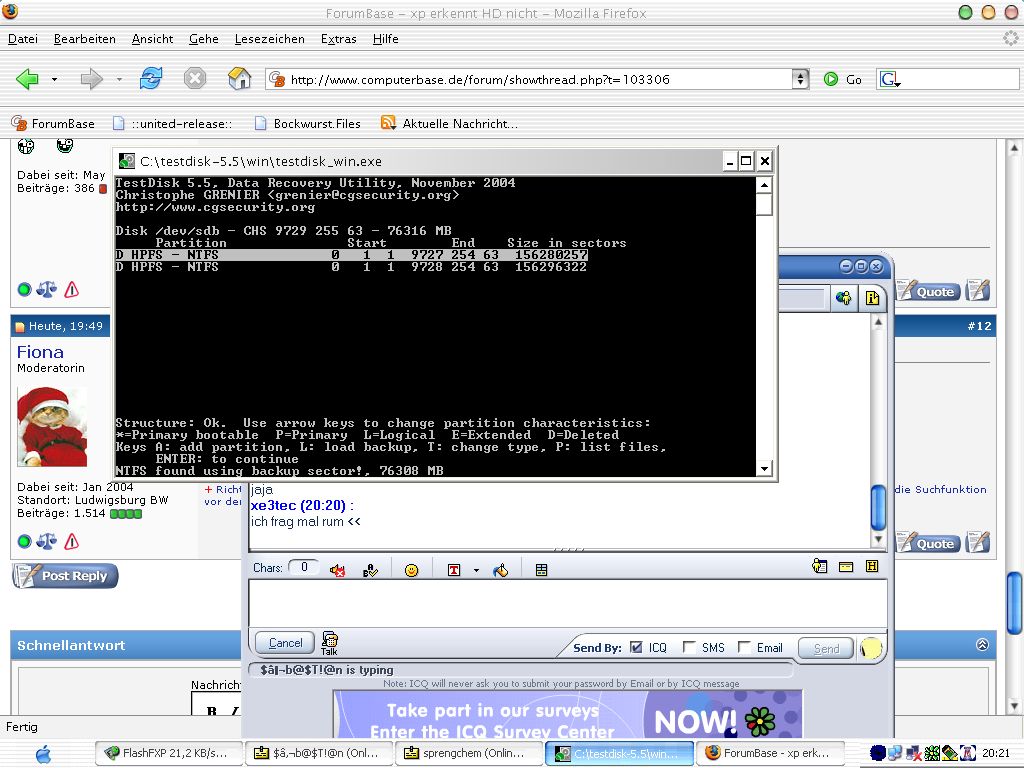Viewport: 1024px width, 768px height.
Task: Click the ICQ yellow info icon near top
Action: tap(872, 298)
